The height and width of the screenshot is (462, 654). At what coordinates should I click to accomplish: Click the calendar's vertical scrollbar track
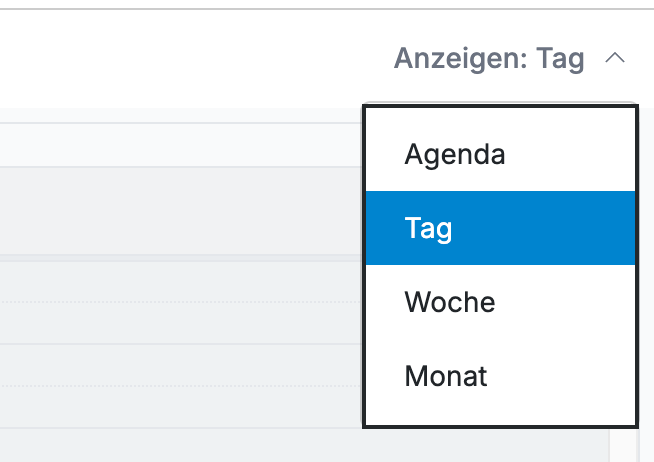[624, 445]
